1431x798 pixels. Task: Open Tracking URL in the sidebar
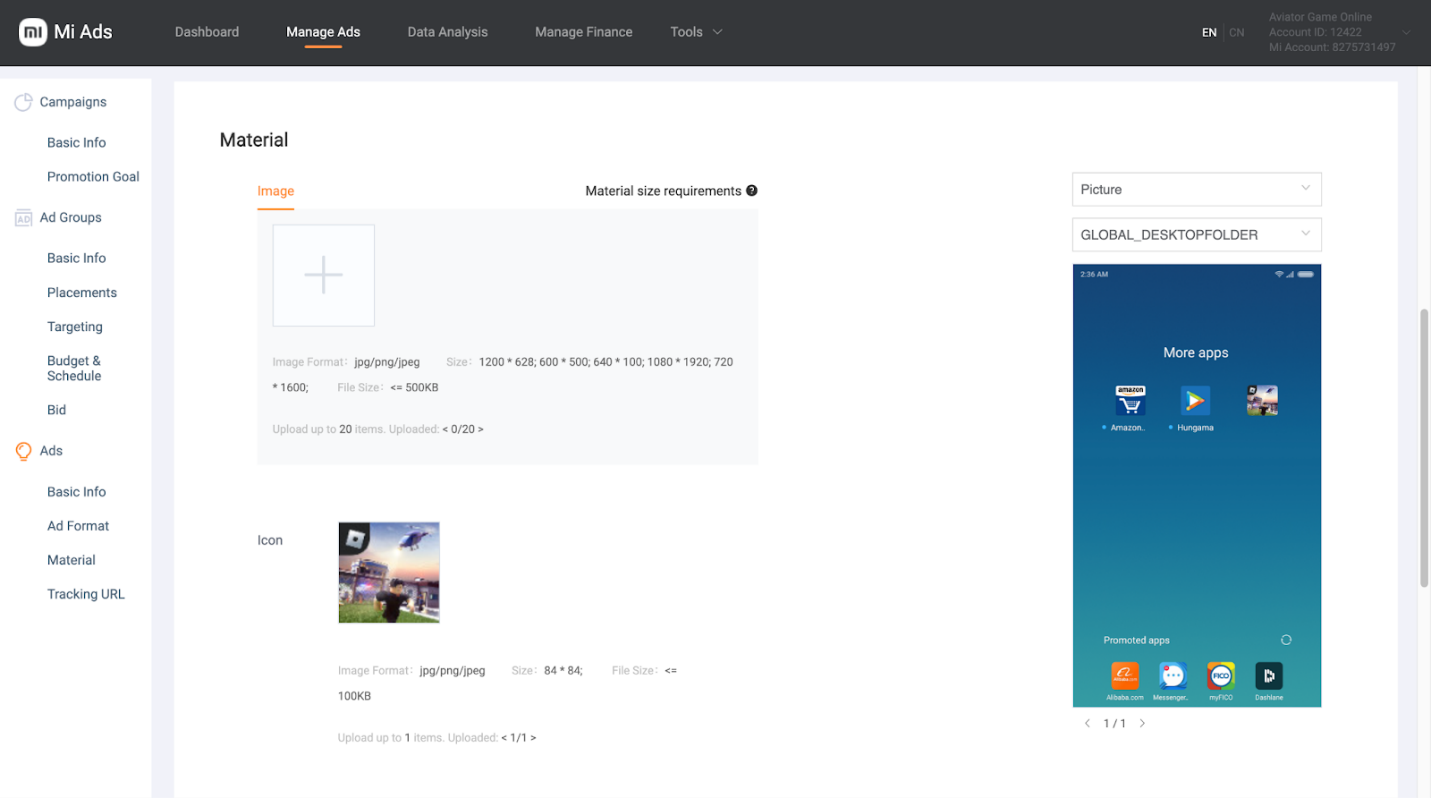click(86, 594)
